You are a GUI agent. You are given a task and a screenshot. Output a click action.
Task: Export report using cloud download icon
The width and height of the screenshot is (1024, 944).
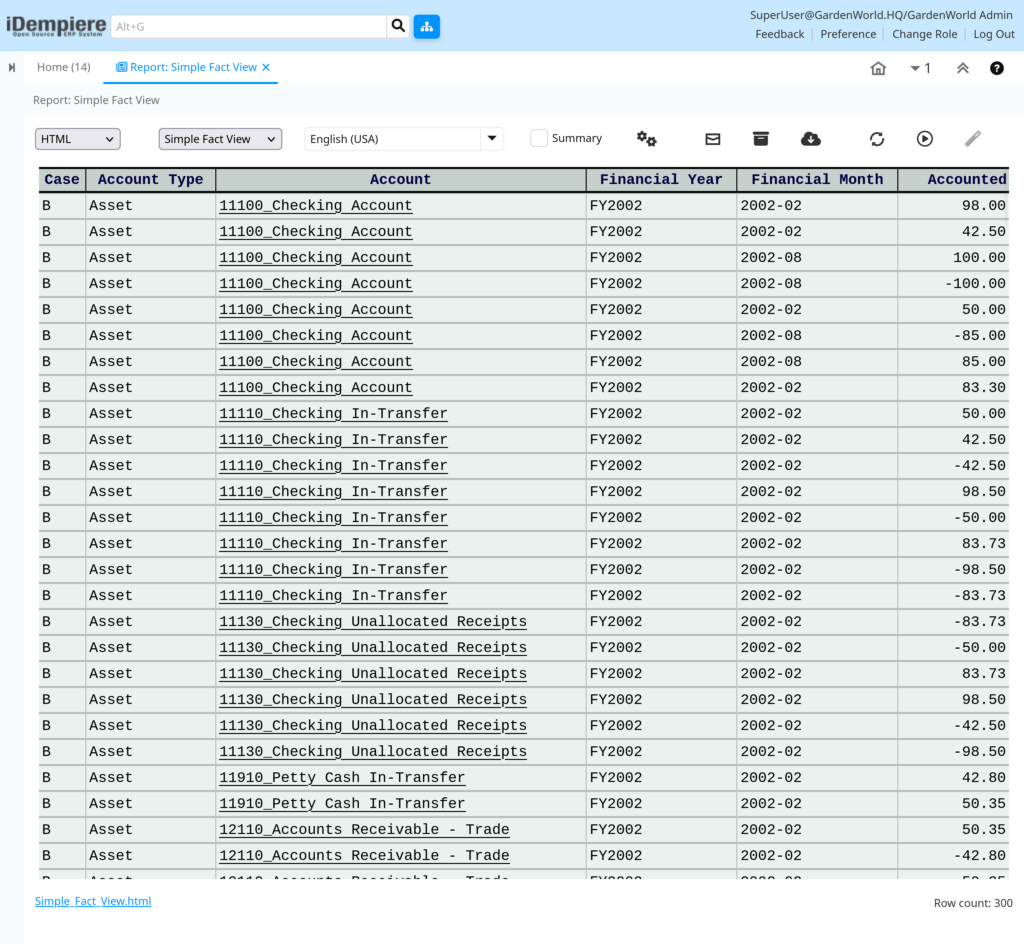click(810, 138)
